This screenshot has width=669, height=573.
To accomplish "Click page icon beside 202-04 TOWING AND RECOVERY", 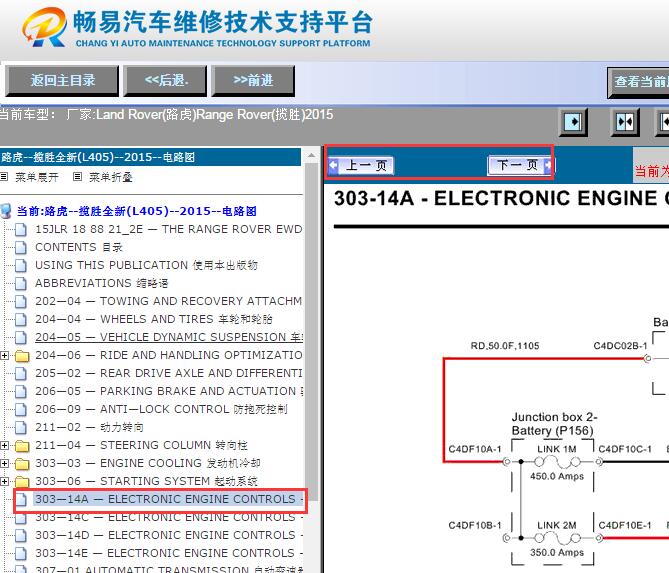I will pyautogui.click(x=20, y=301).
